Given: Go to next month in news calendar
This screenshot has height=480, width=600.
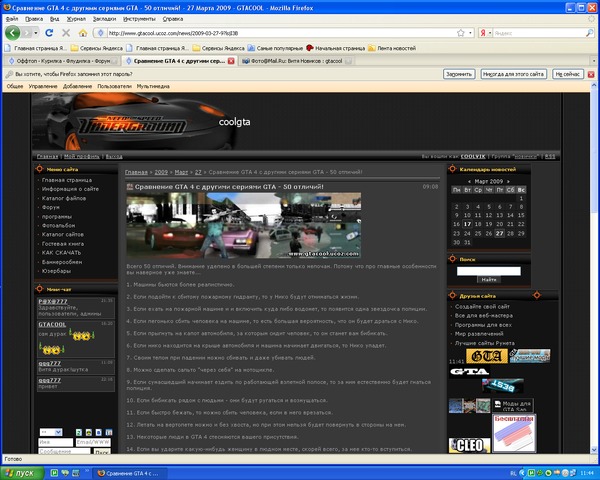Looking at the screenshot, I should tap(508, 181).
